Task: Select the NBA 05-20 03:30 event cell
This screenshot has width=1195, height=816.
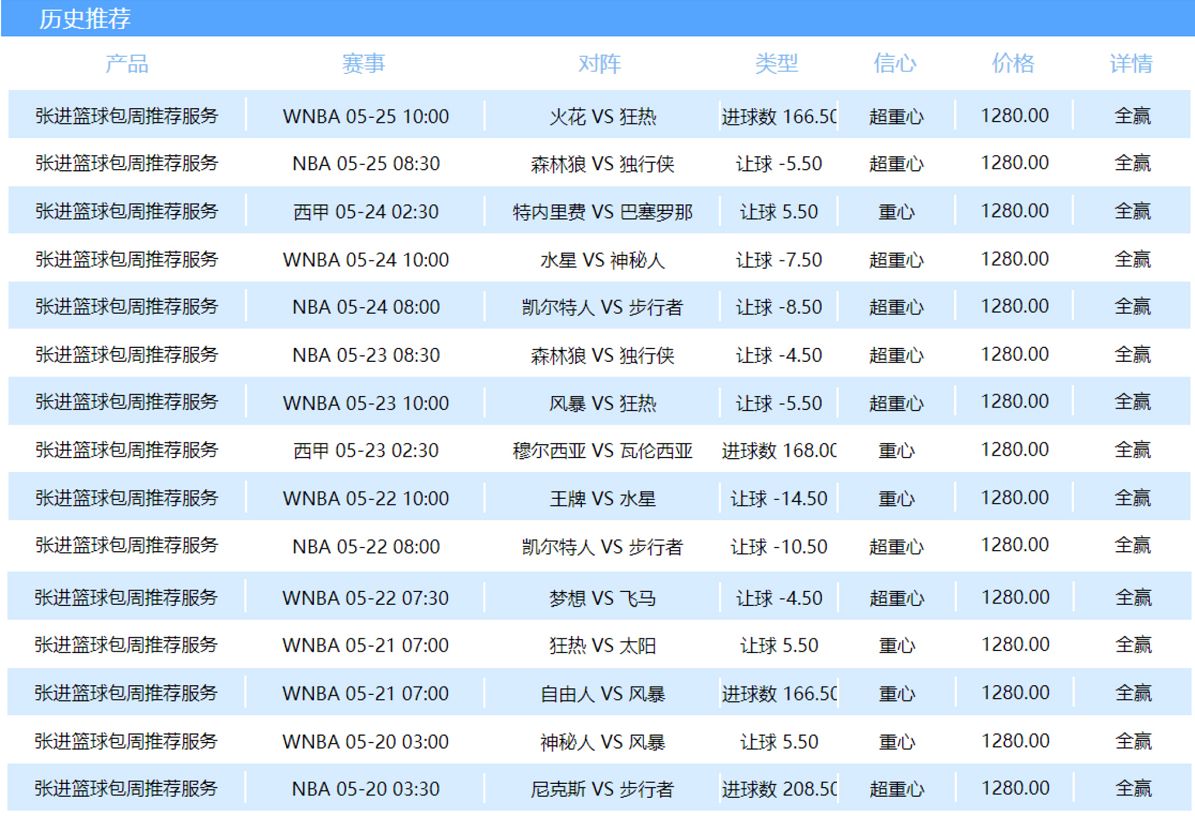Action: pyautogui.click(x=366, y=789)
